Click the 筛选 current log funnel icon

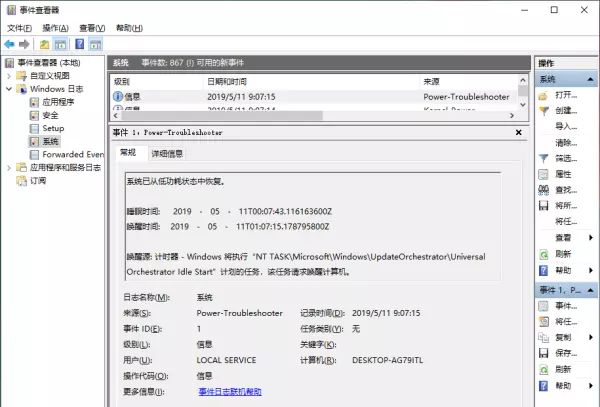(x=543, y=158)
